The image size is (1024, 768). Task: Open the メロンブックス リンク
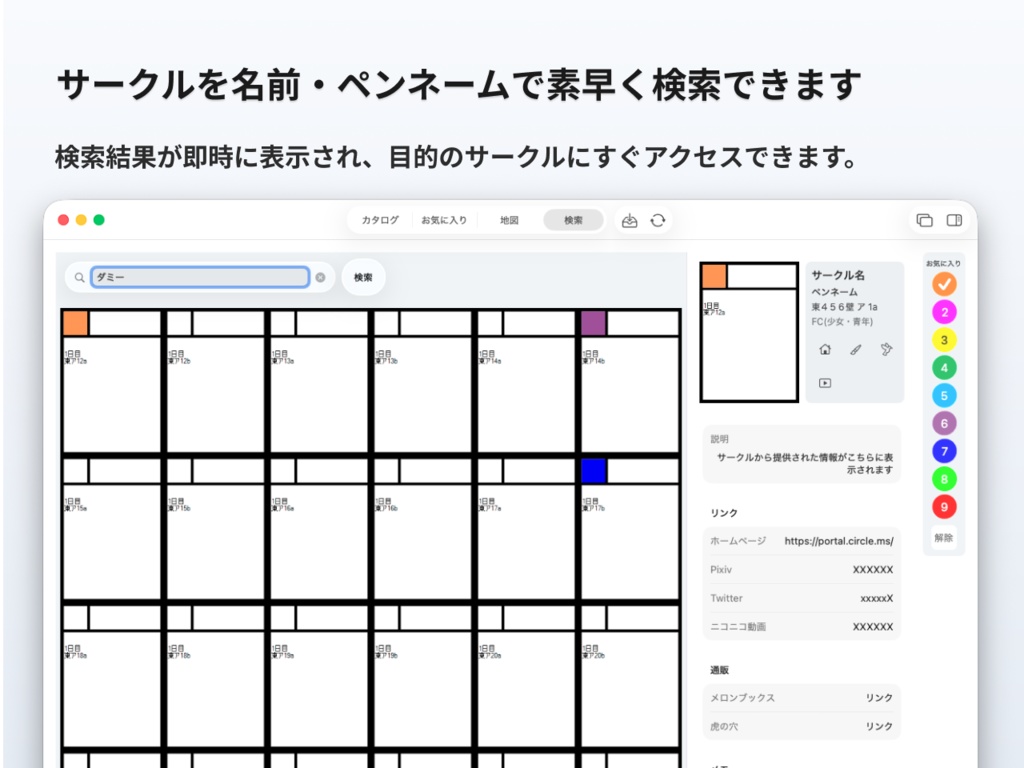[x=877, y=698]
